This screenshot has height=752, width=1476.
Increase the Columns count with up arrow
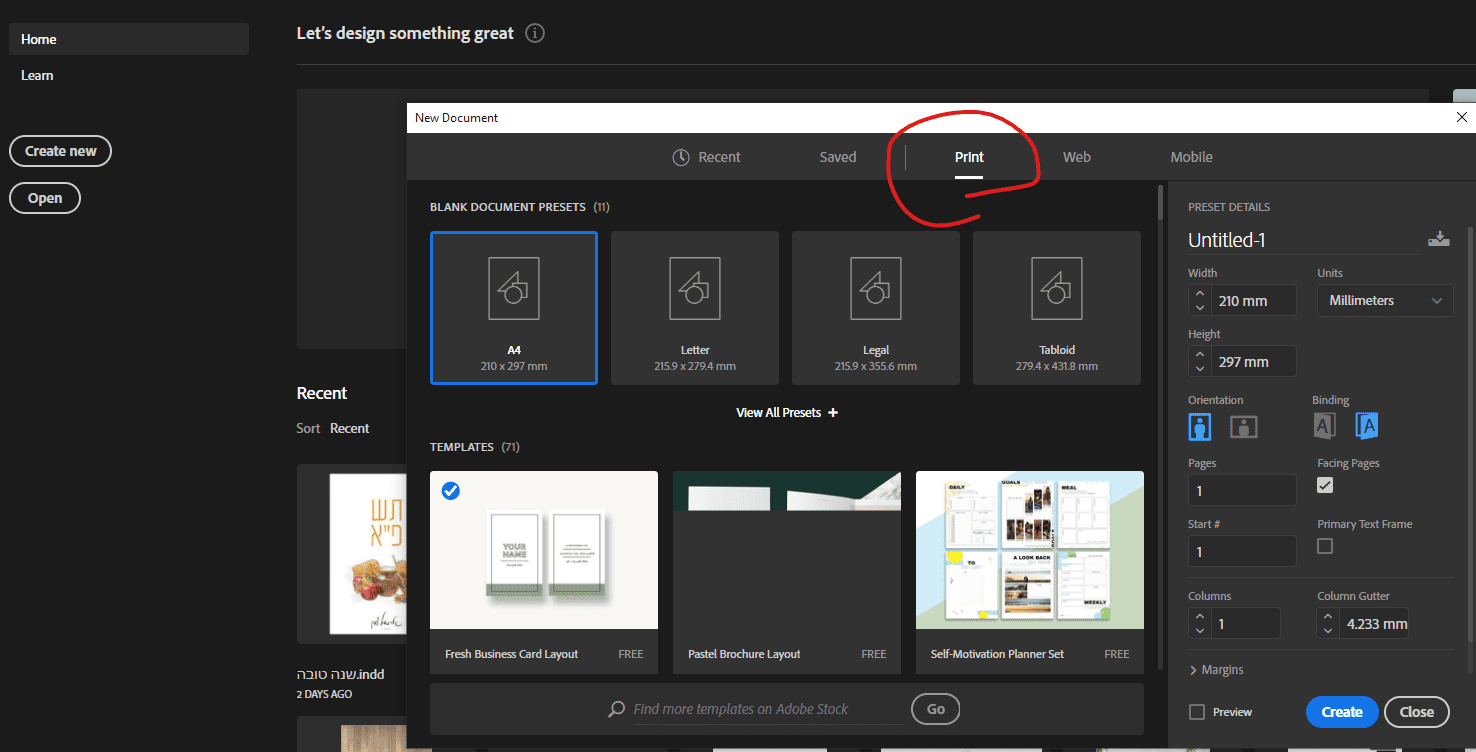click(1200, 616)
